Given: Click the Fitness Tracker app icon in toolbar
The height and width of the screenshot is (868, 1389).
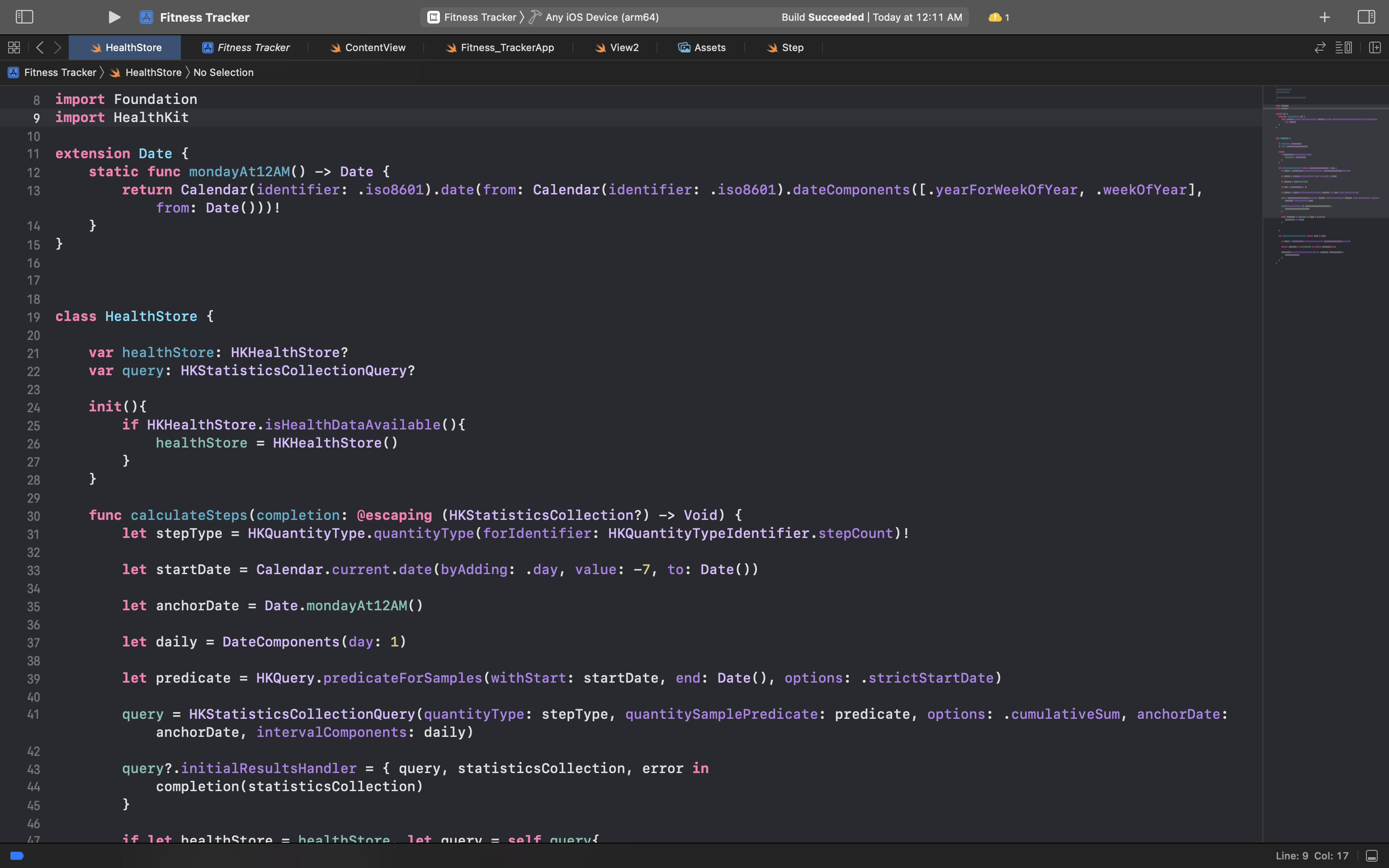Looking at the screenshot, I should (146, 17).
